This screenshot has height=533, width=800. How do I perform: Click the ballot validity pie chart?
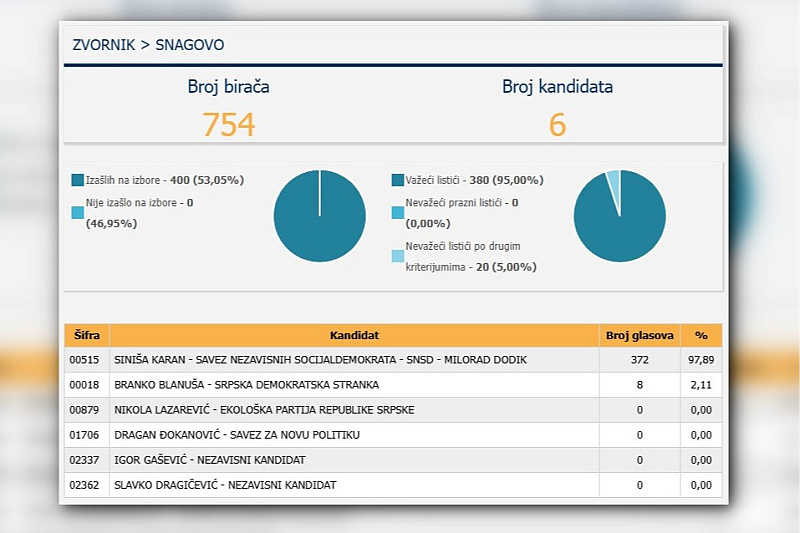tap(619, 216)
